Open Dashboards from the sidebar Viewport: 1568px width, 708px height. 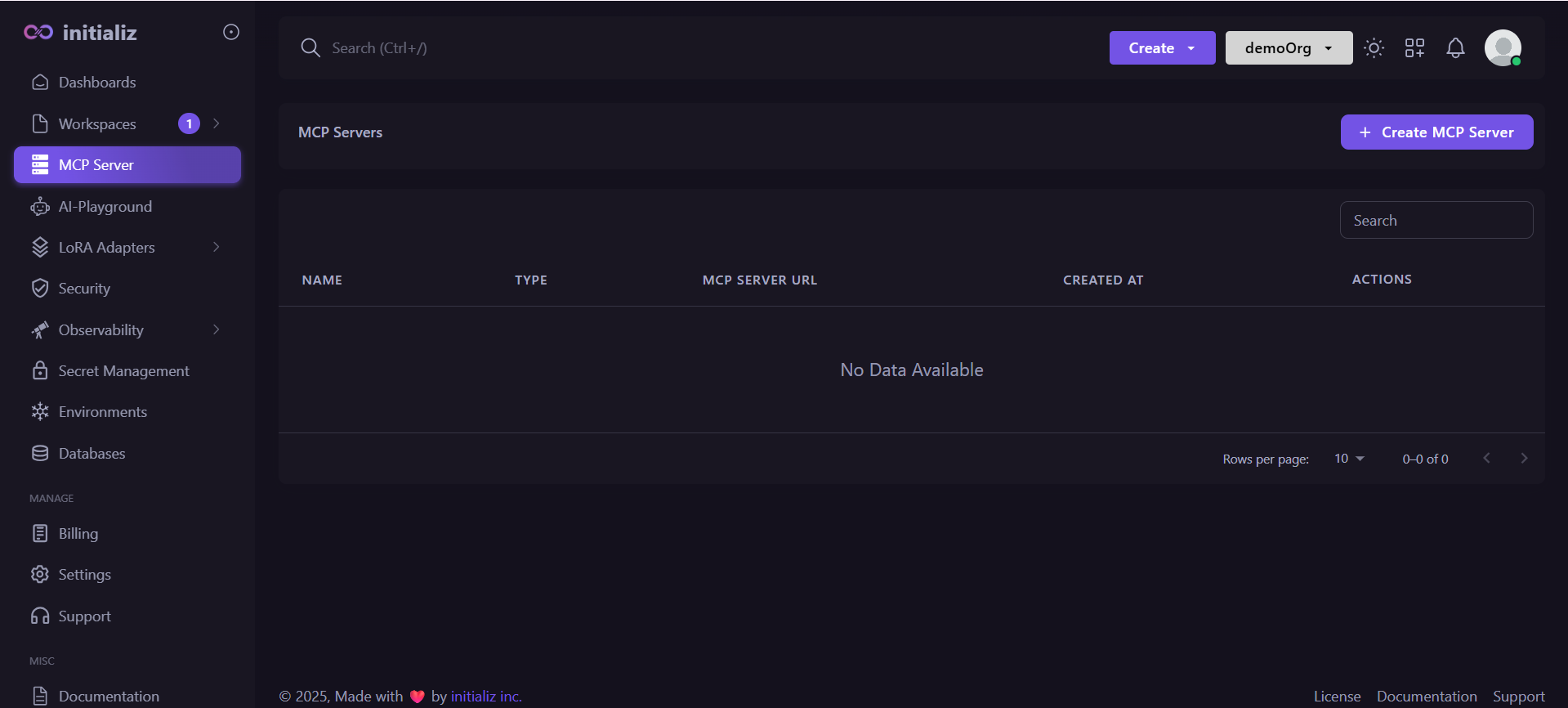(127, 82)
